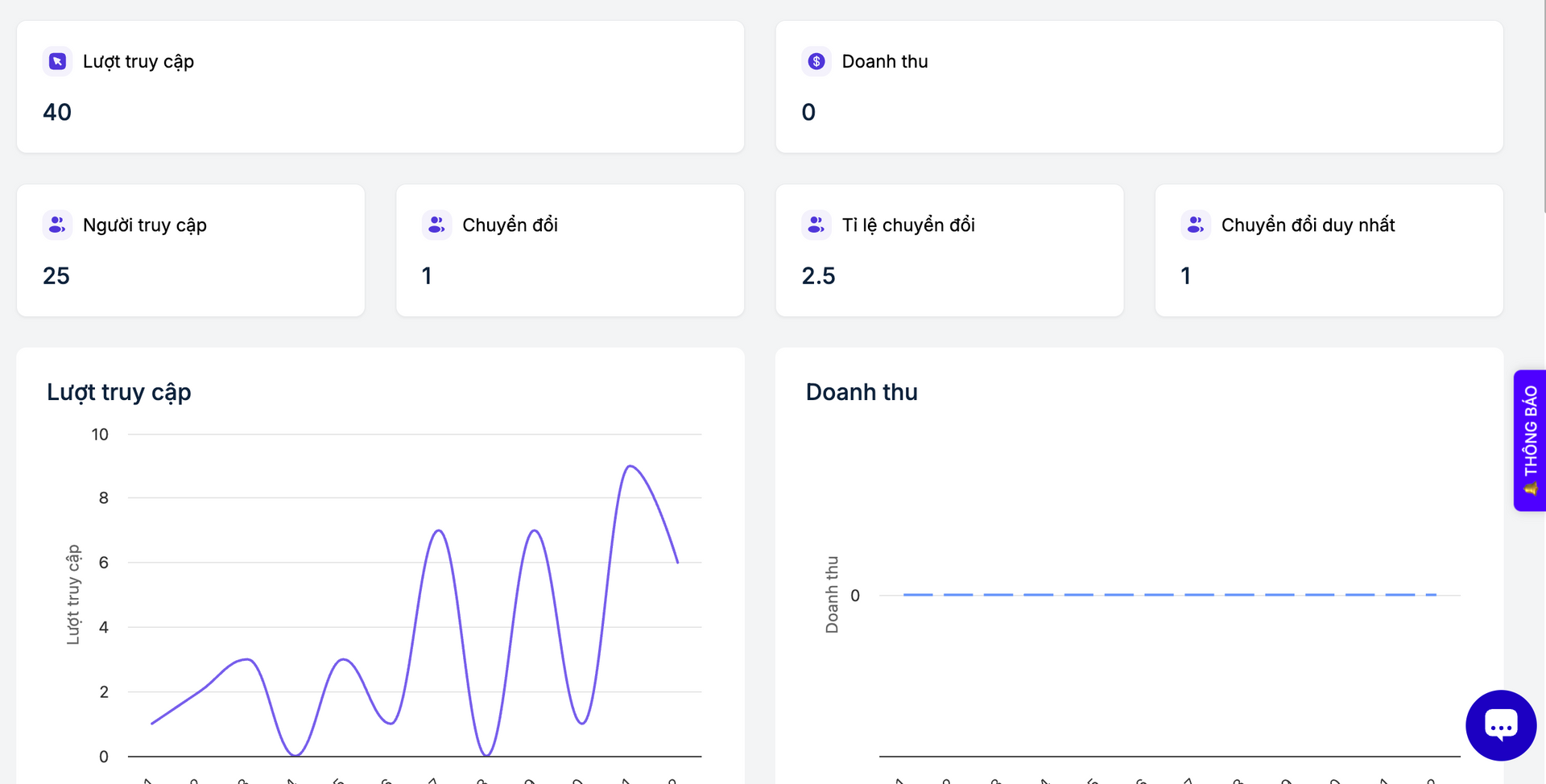Click the cursor icon beside Lượt truy cập
This screenshot has height=784, width=1546.
pyautogui.click(x=57, y=61)
